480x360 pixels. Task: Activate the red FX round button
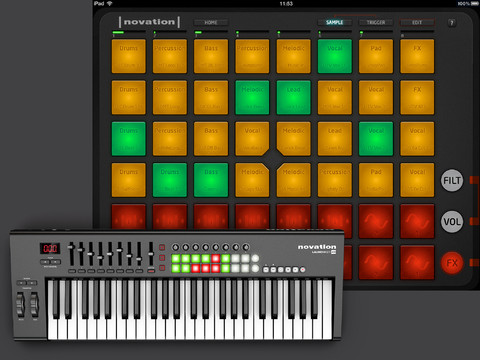(452, 263)
